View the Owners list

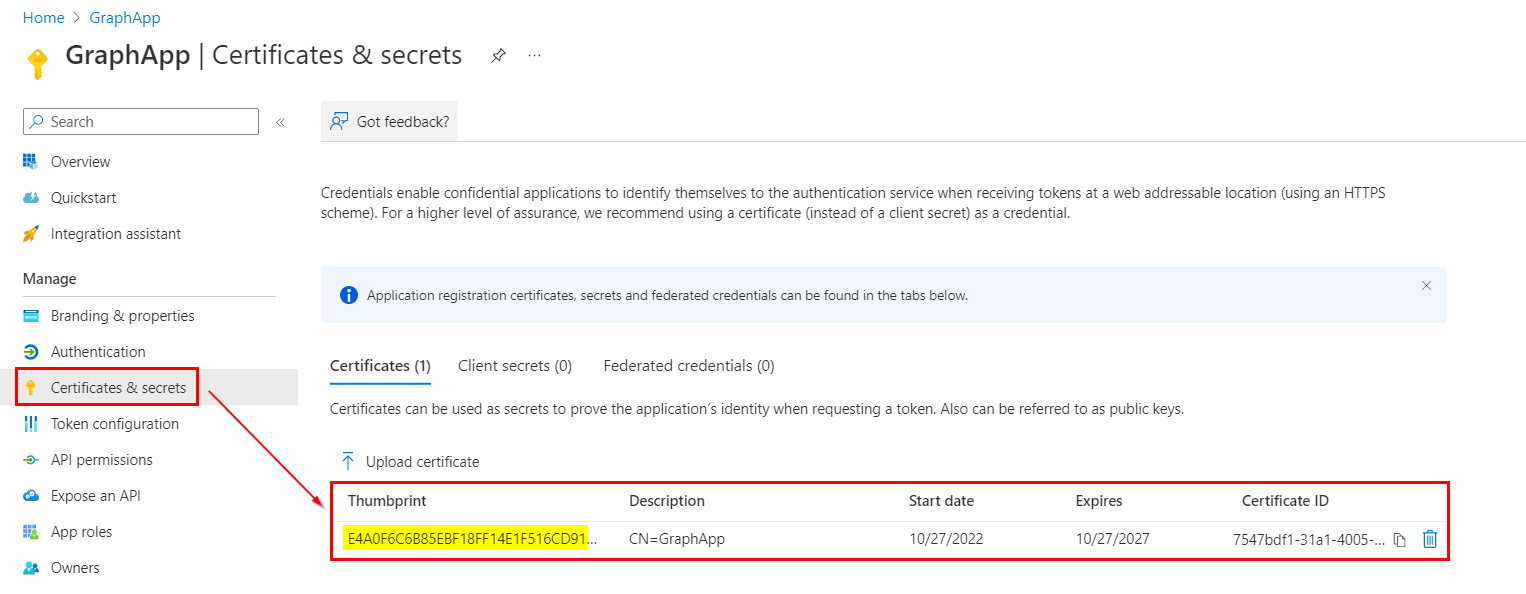click(75, 567)
